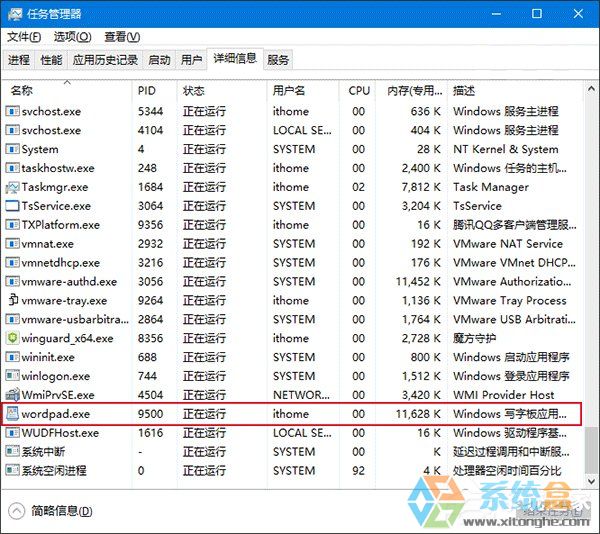
Task: Click the vertical scrollbar thumb
Action: pyautogui.click(x=591, y=450)
